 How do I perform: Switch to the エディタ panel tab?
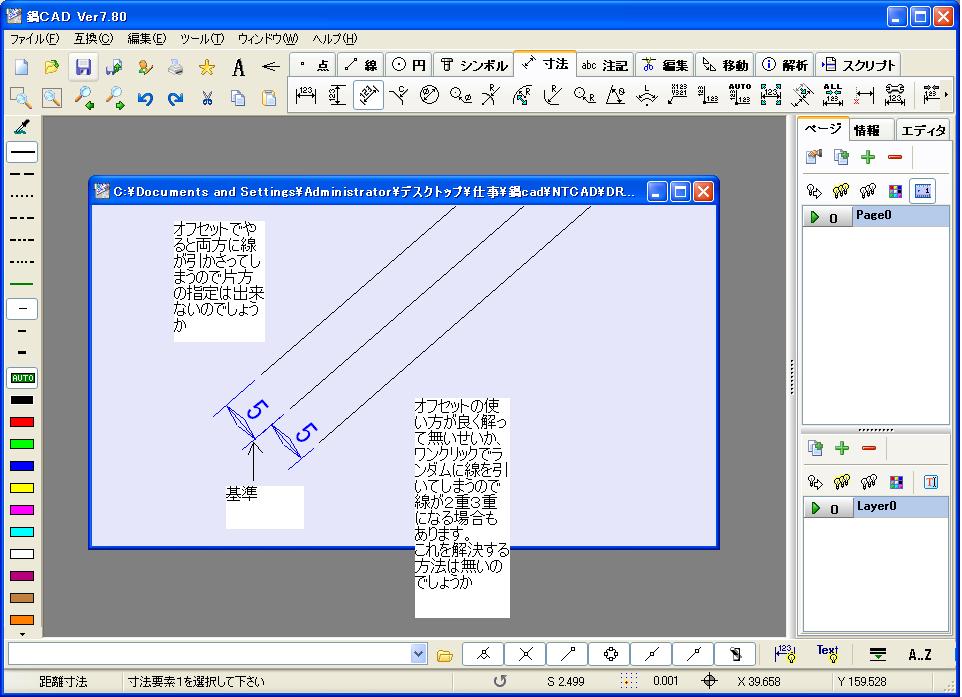tap(922, 130)
